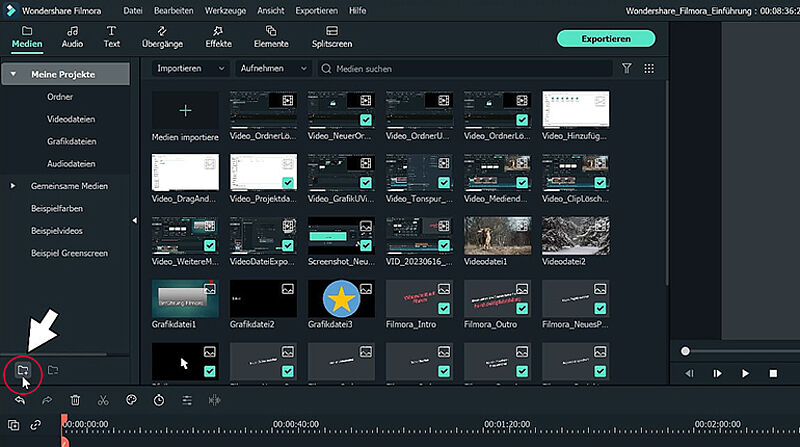
Task: Expand Gemeinsame Medien
Action: [13, 186]
